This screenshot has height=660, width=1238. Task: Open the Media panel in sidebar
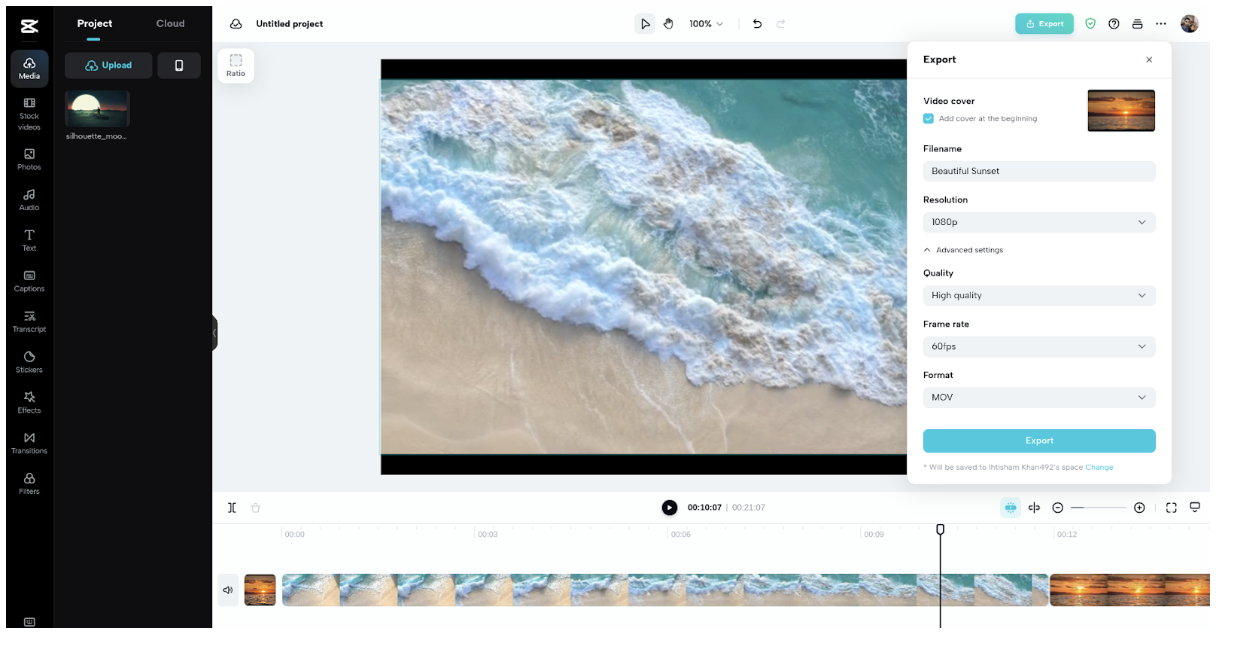click(x=29, y=68)
